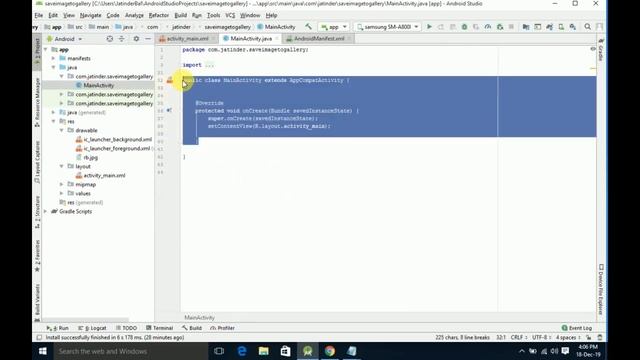Expand the values folder
The height and width of the screenshot is (360, 640).
tap(62, 193)
